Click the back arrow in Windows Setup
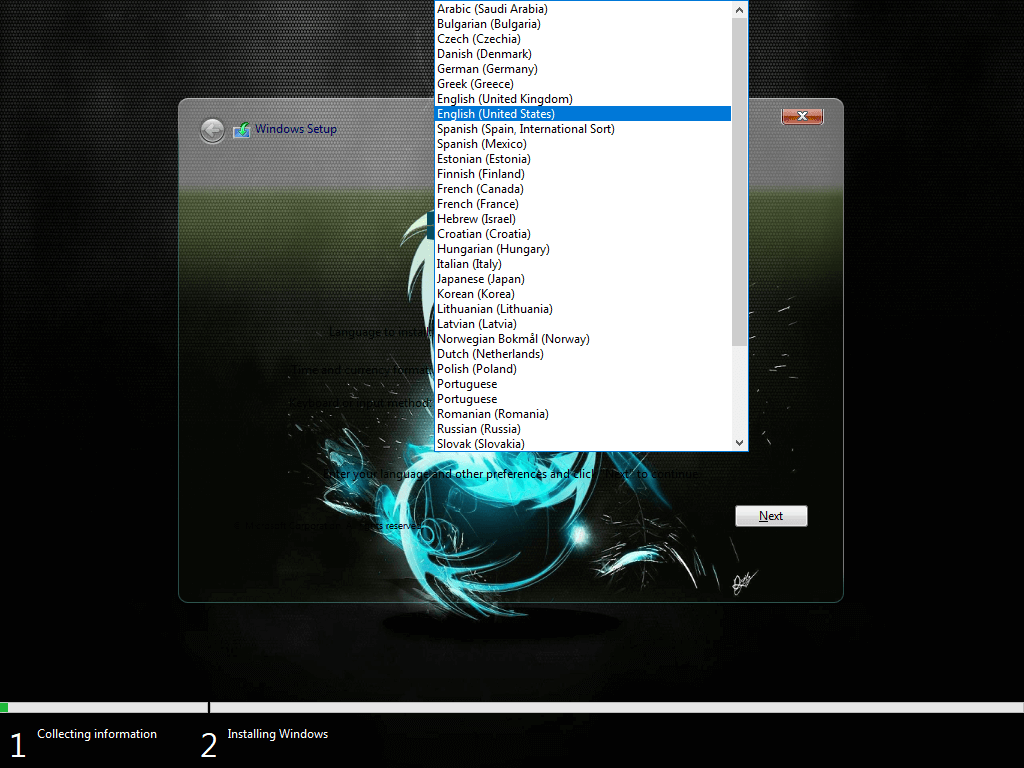The height and width of the screenshot is (768, 1024). point(212,131)
